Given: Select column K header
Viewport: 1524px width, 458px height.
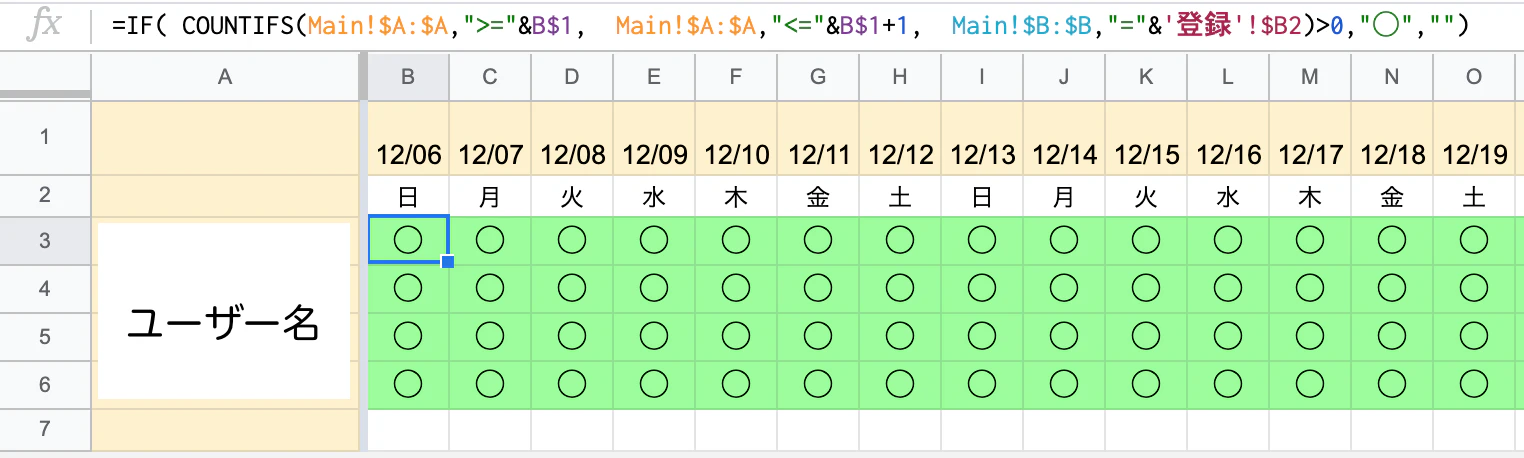Looking at the screenshot, I should tap(1146, 76).
